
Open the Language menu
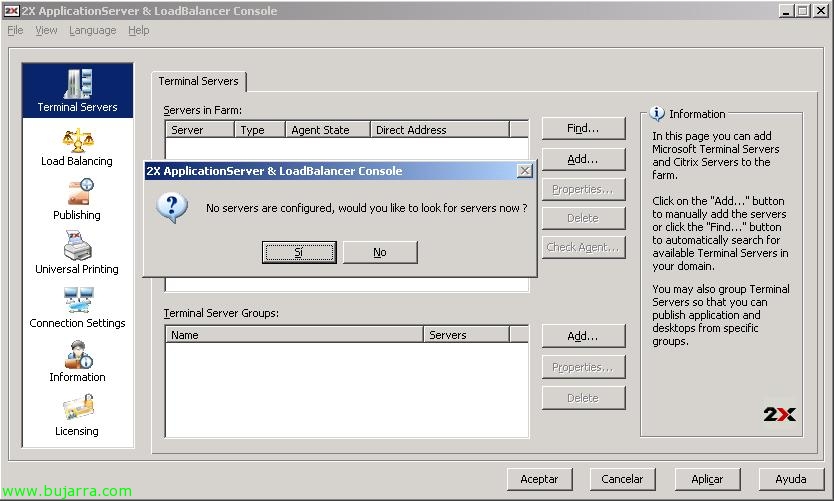93,30
